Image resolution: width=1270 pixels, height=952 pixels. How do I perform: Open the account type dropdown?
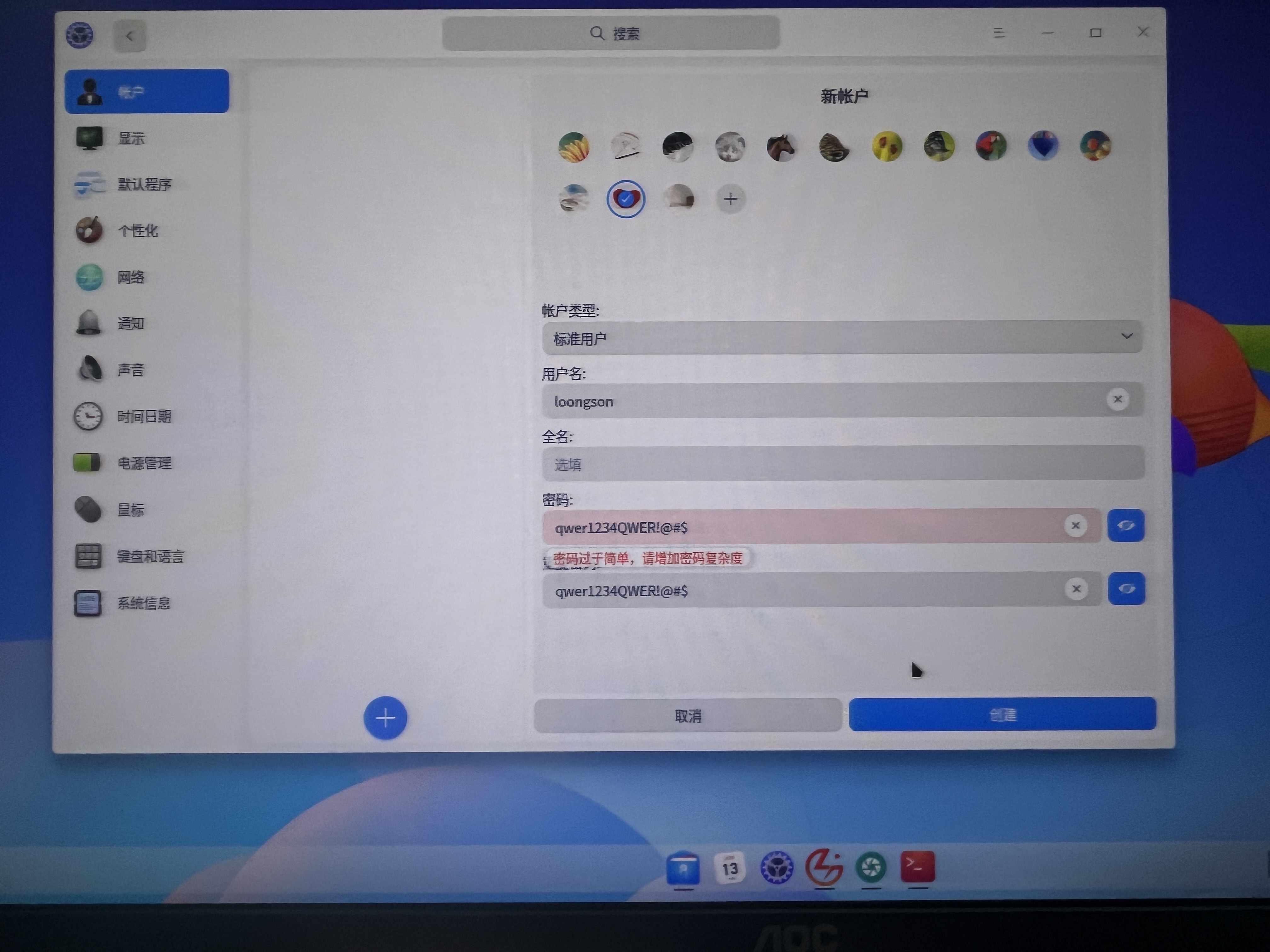click(x=842, y=338)
